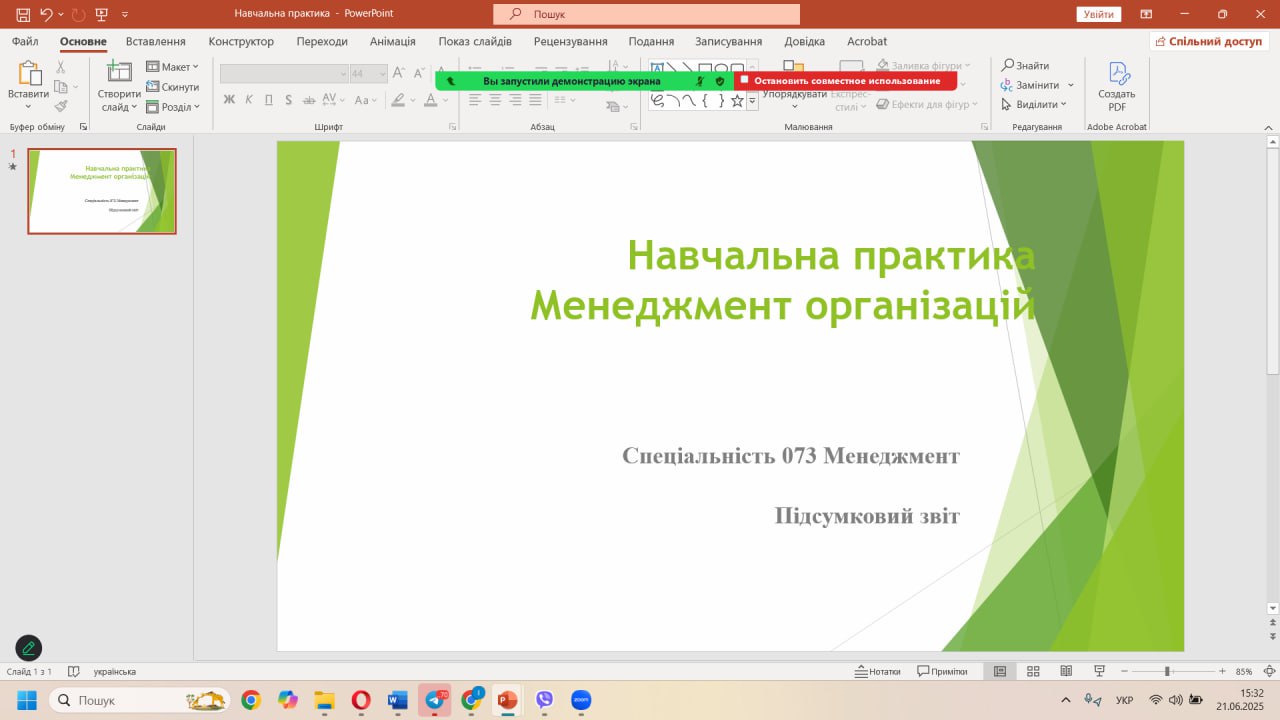The height and width of the screenshot is (720, 1280).
Task: Click Reset (Скинути) slide button
Action: pyautogui.click(x=172, y=87)
